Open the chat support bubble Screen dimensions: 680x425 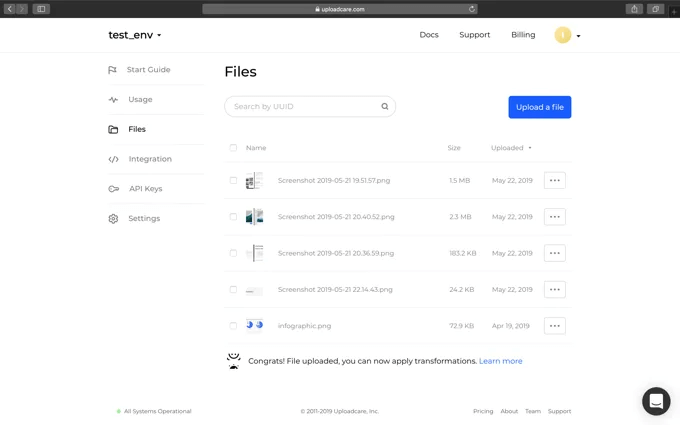tap(656, 401)
